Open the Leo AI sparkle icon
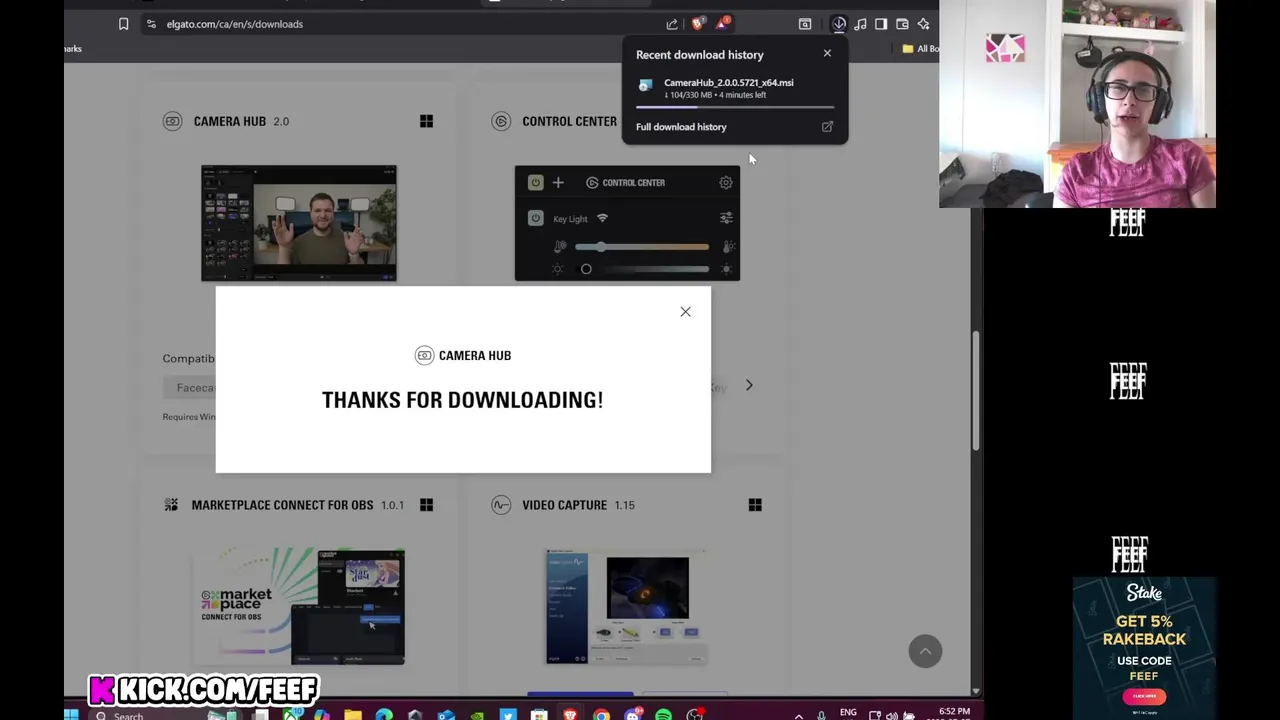The height and width of the screenshot is (720, 1280). click(923, 24)
